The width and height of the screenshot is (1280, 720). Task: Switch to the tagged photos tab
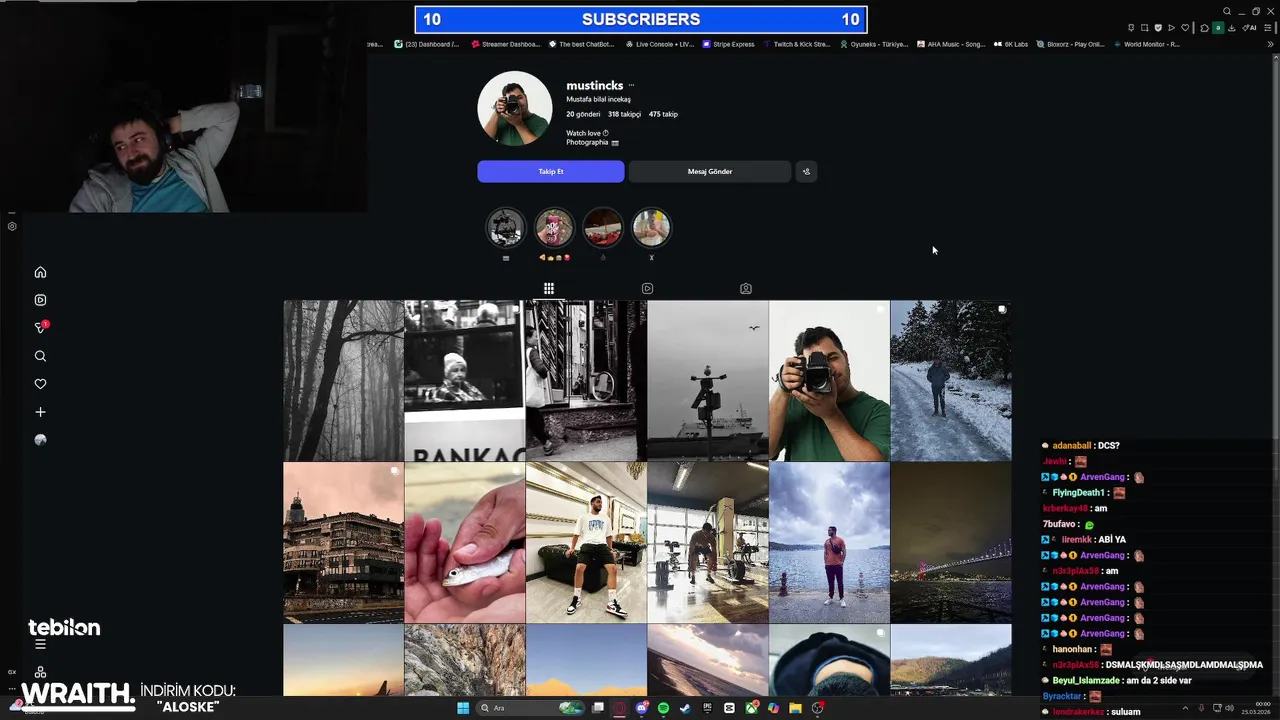click(745, 288)
